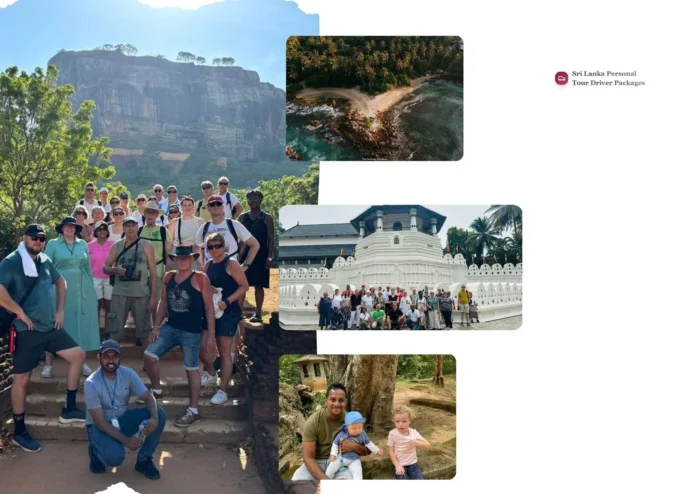The image size is (696, 494).
Task: Select the toddler in the pink shirt
Action: (x=407, y=442)
